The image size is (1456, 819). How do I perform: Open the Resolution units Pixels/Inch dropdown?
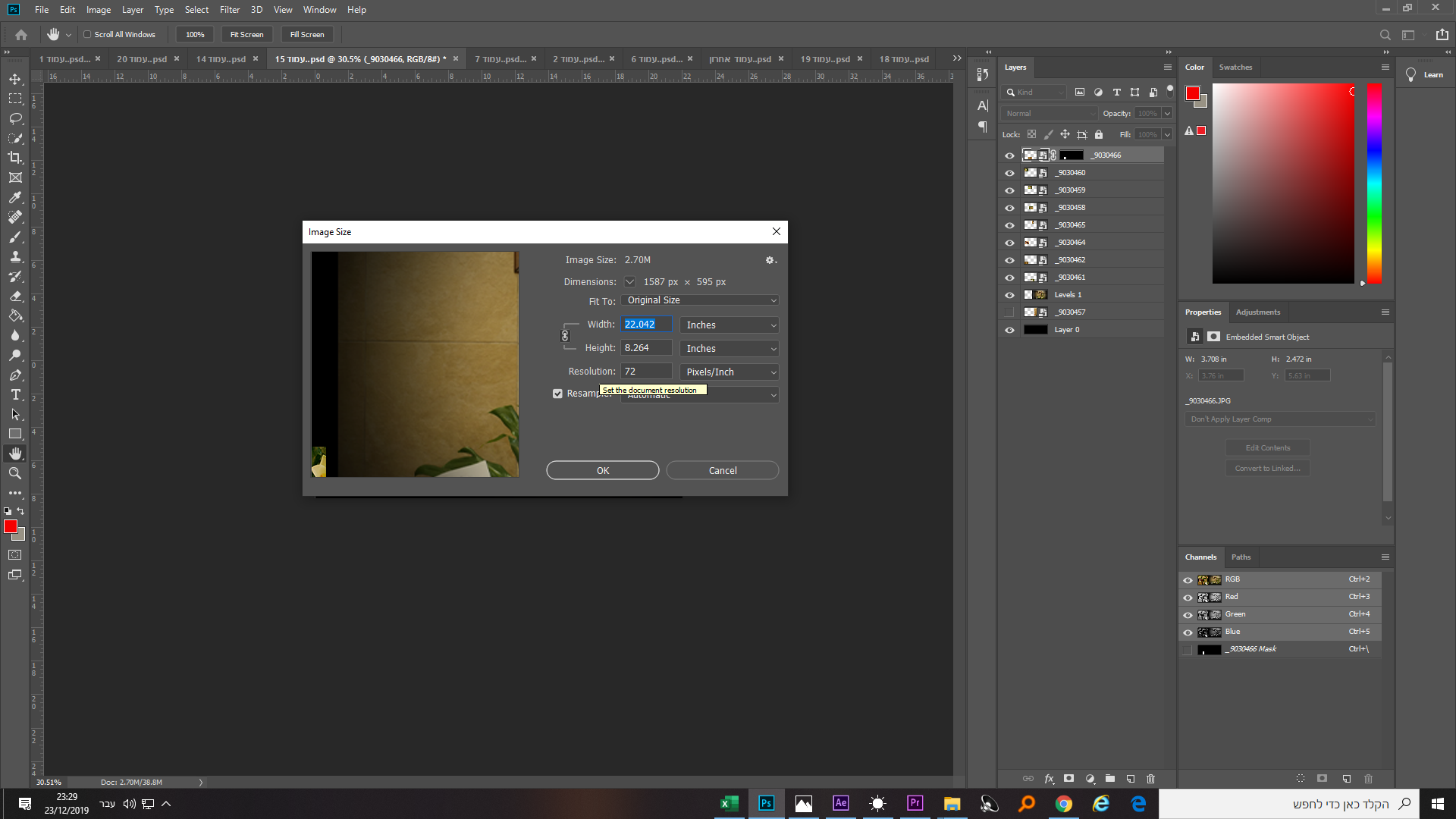click(x=730, y=372)
